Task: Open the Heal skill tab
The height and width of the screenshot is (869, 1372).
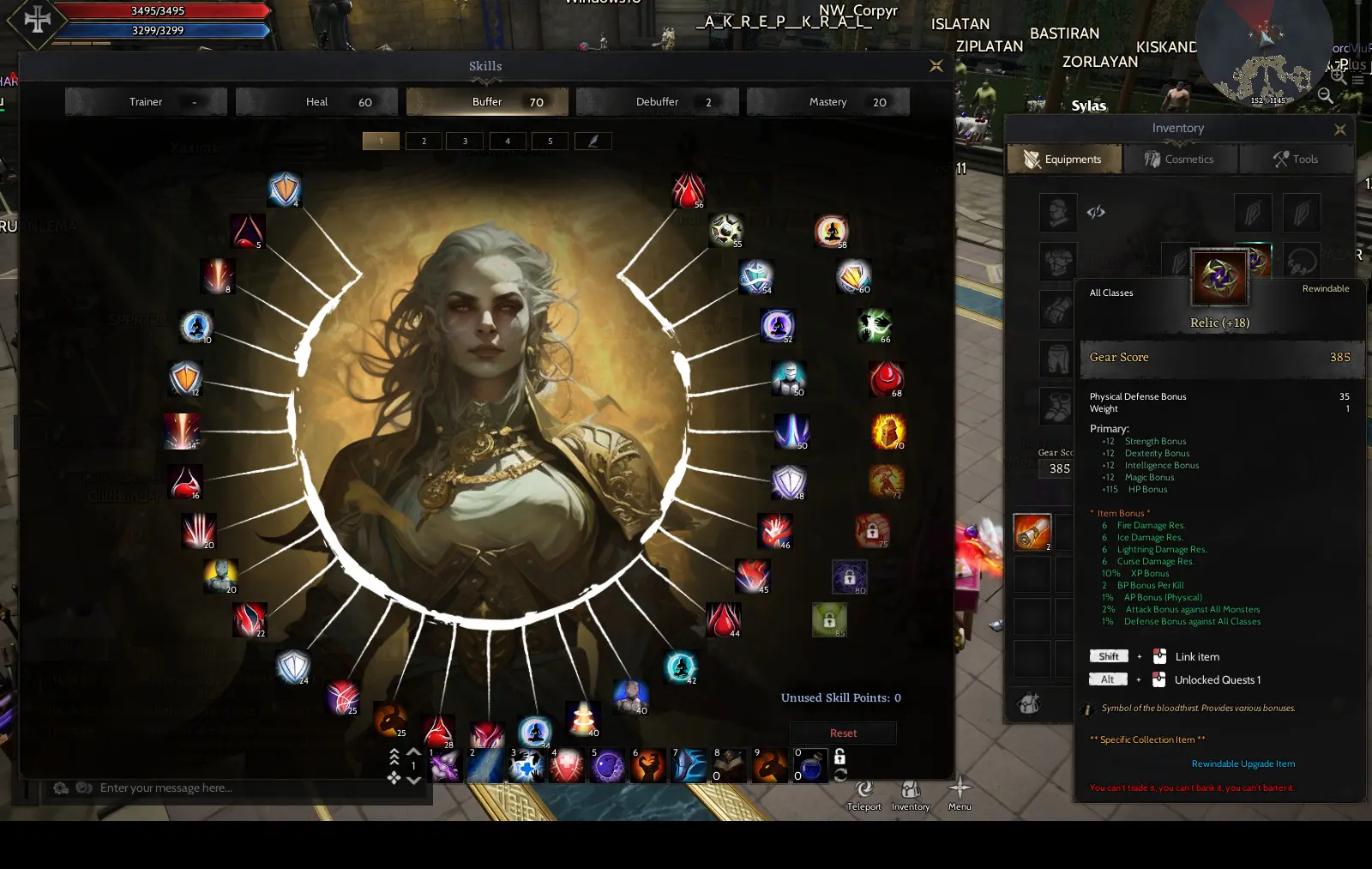Action: point(316,101)
